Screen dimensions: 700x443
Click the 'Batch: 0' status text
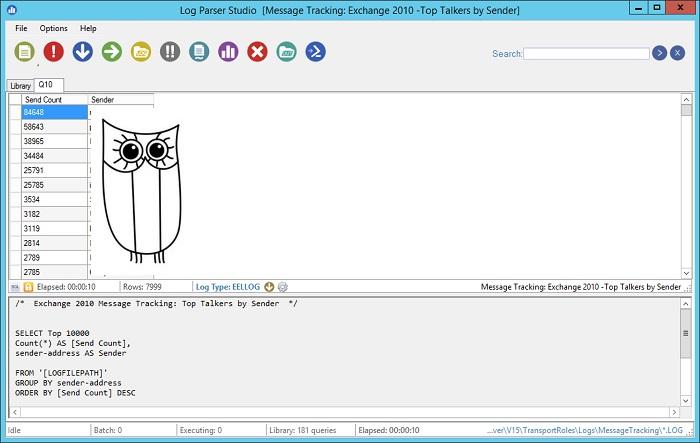(108, 430)
